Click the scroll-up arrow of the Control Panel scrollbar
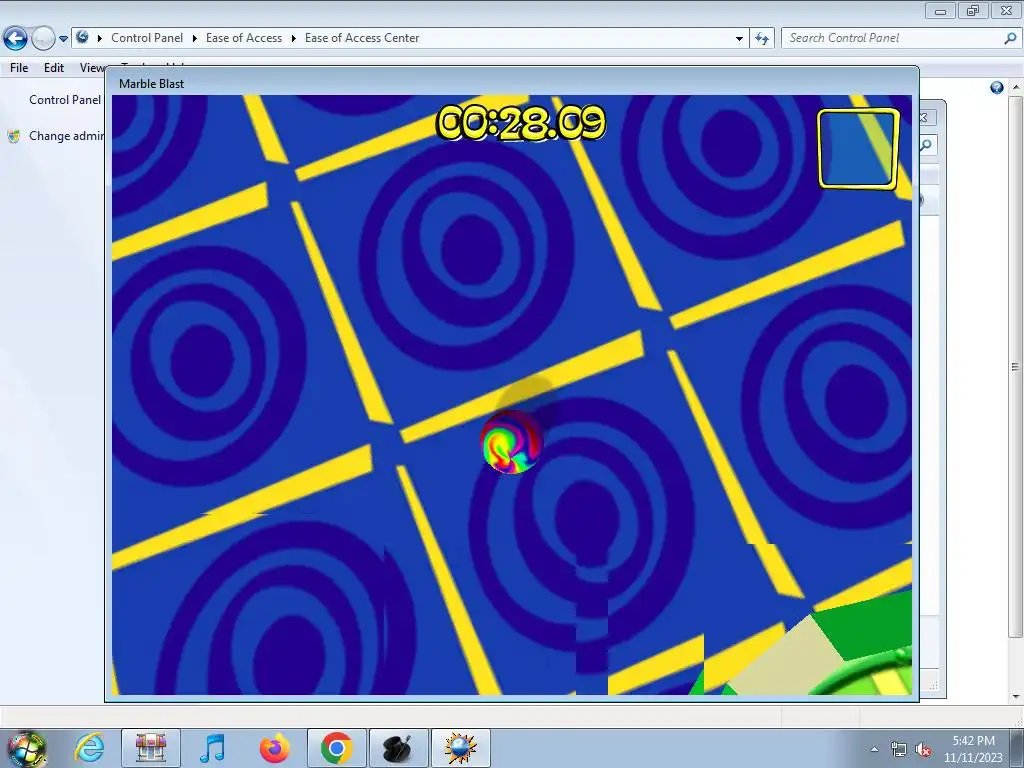This screenshot has height=768, width=1024. (x=1016, y=86)
